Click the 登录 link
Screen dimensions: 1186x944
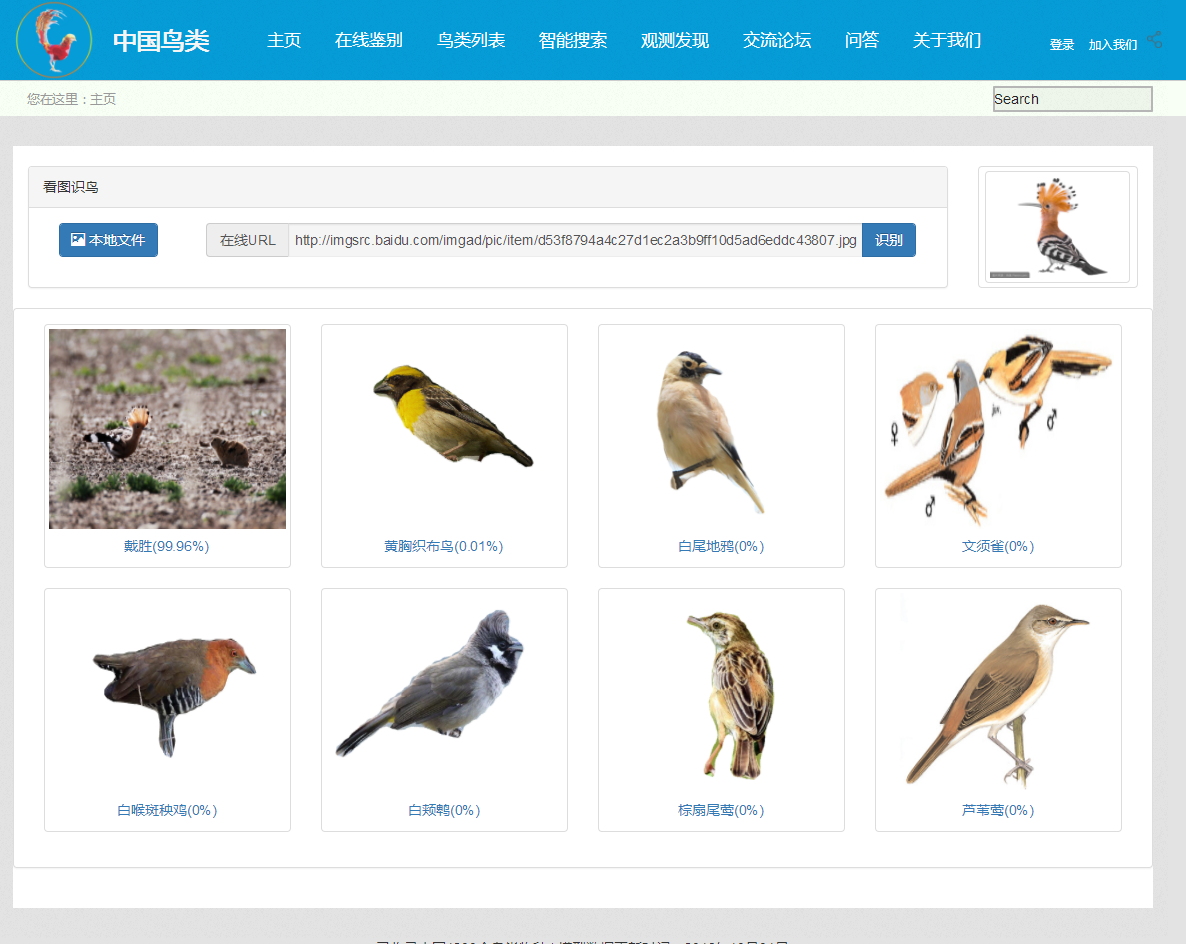click(1062, 45)
